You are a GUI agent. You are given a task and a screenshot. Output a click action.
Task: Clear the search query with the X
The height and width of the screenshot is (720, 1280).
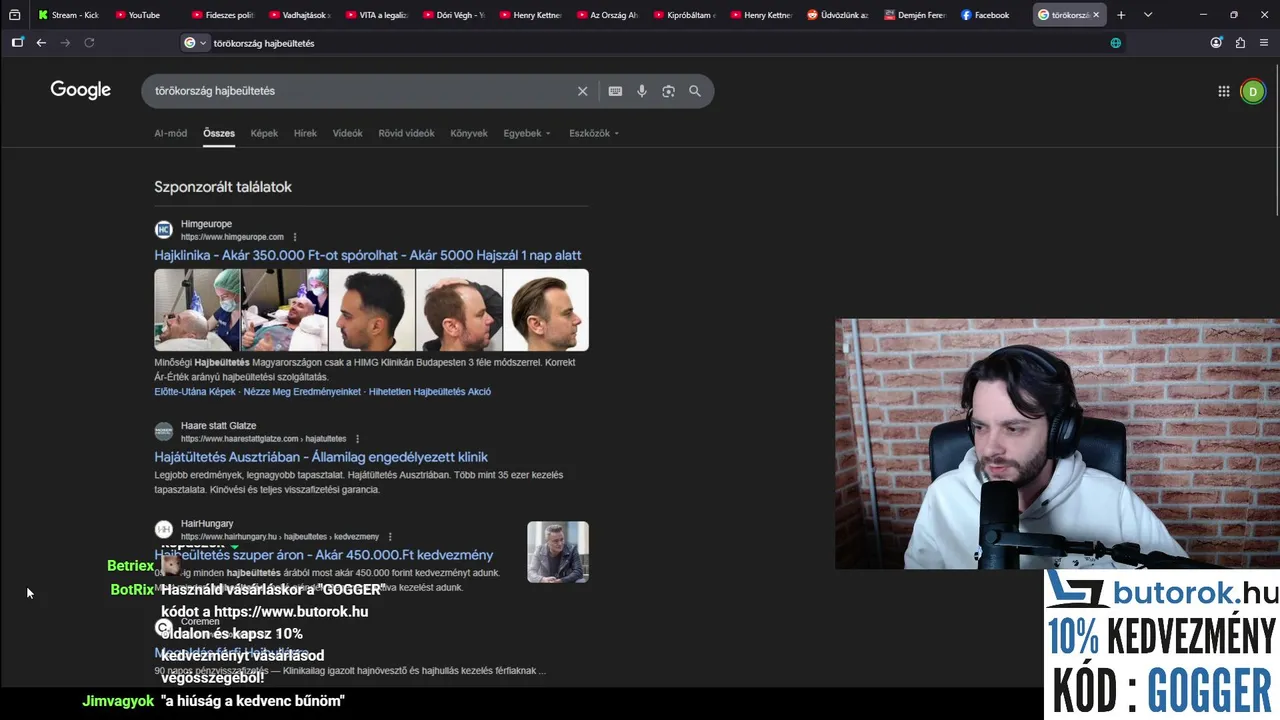(583, 91)
